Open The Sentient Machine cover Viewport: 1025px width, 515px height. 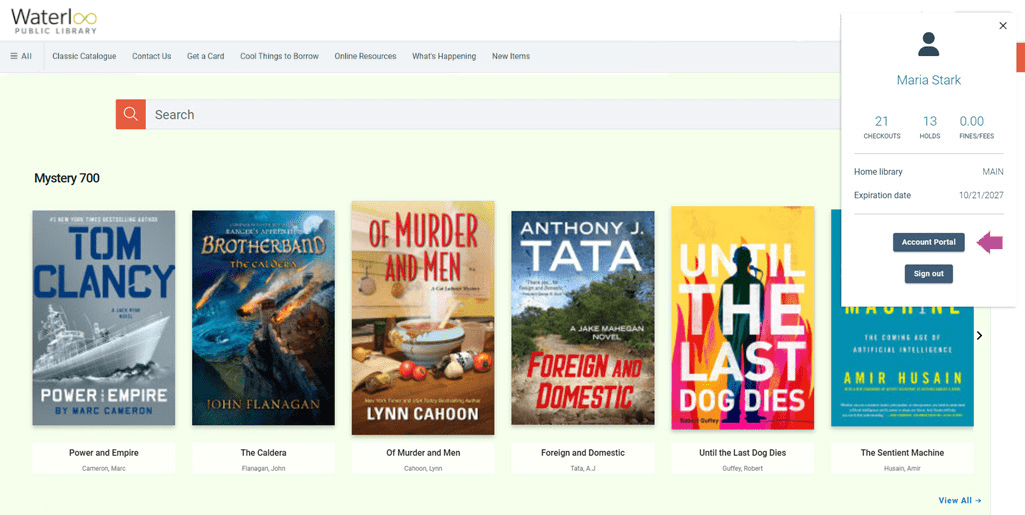(x=902, y=366)
